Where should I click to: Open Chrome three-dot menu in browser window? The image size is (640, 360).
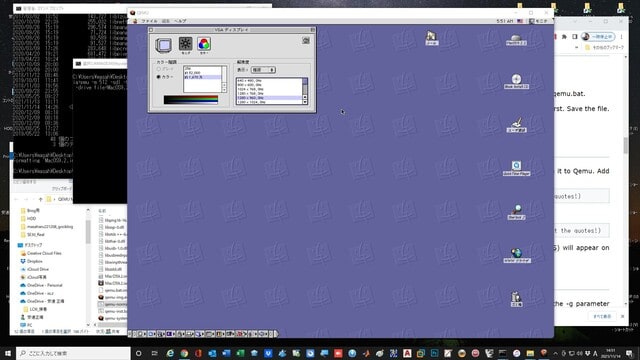pyautogui.click(x=622, y=37)
